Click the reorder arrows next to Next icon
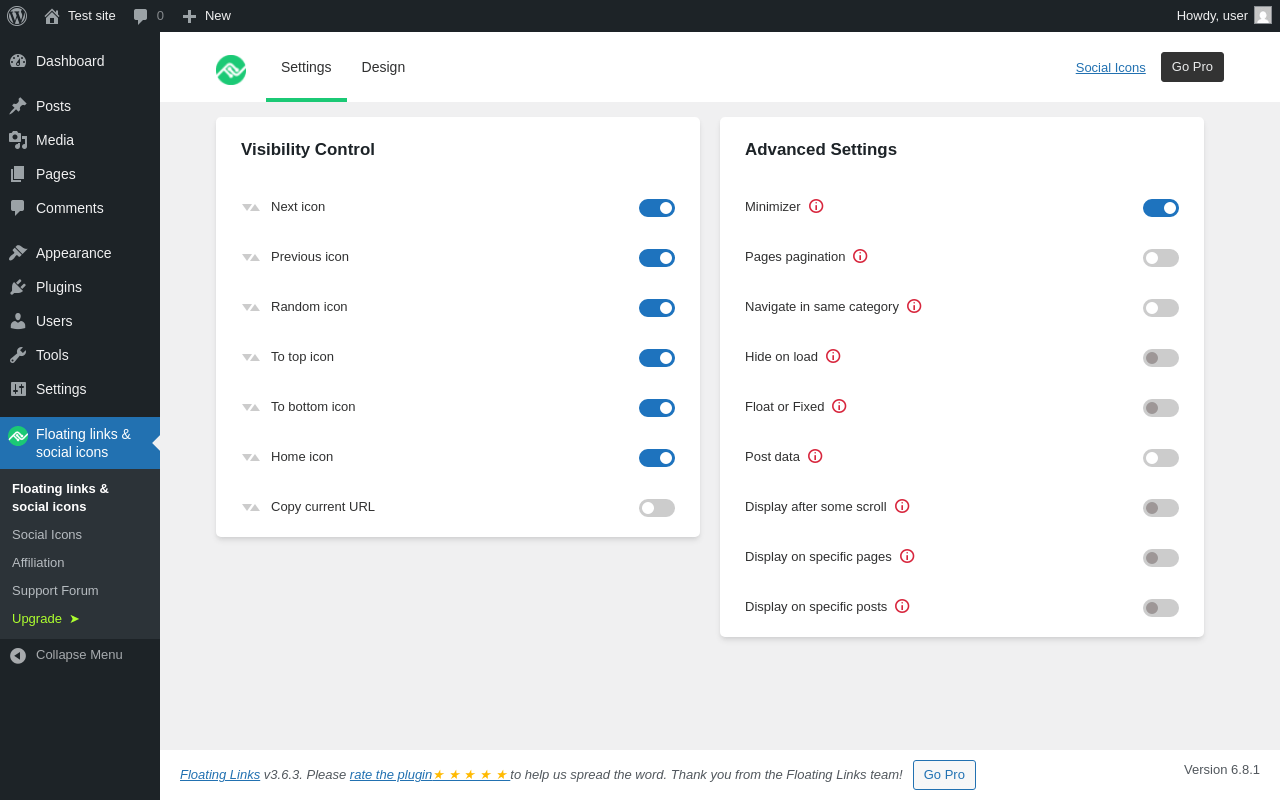This screenshot has height=800, width=1280. [251, 208]
